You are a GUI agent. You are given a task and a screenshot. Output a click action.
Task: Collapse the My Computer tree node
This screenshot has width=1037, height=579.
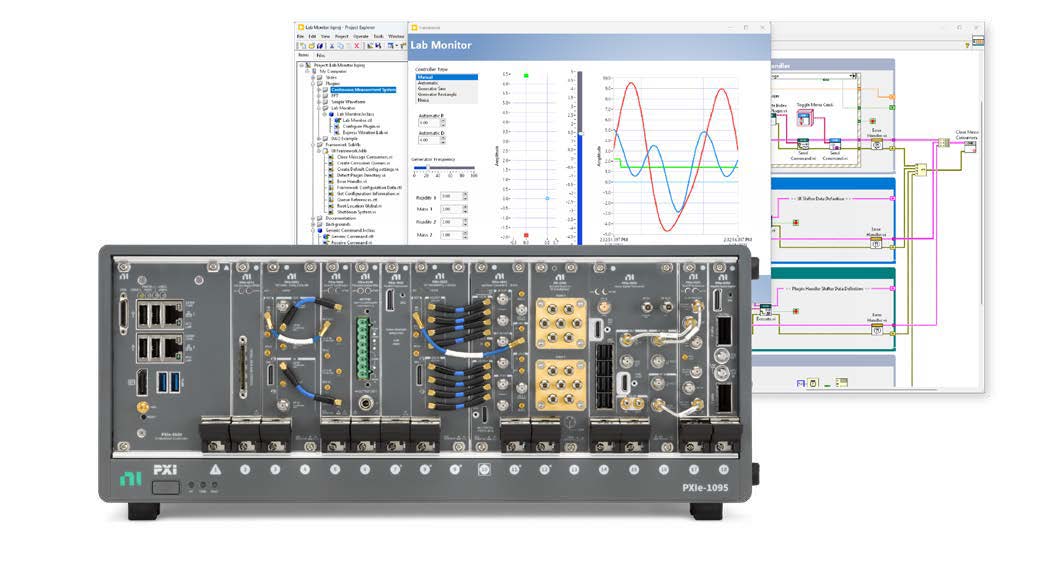point(307,71)
